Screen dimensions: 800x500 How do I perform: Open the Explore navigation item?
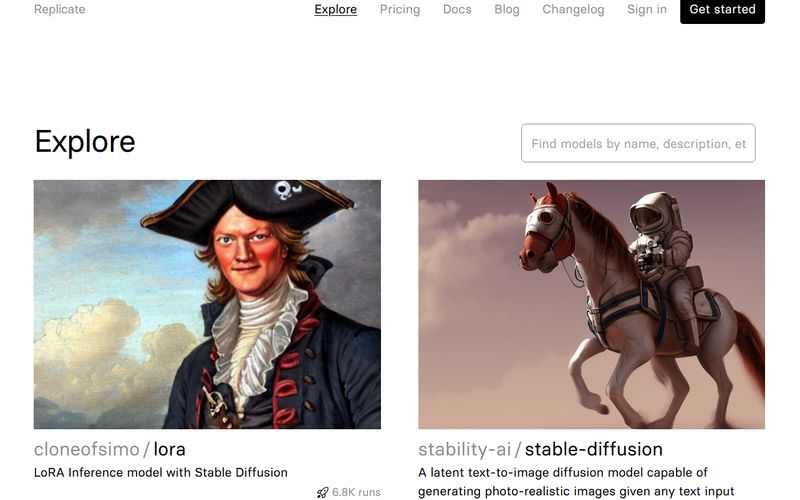pos(335,9)
